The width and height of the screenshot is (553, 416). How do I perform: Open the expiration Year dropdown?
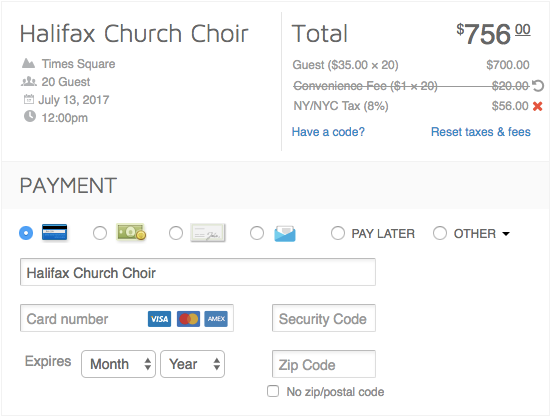tap(193, 364)
